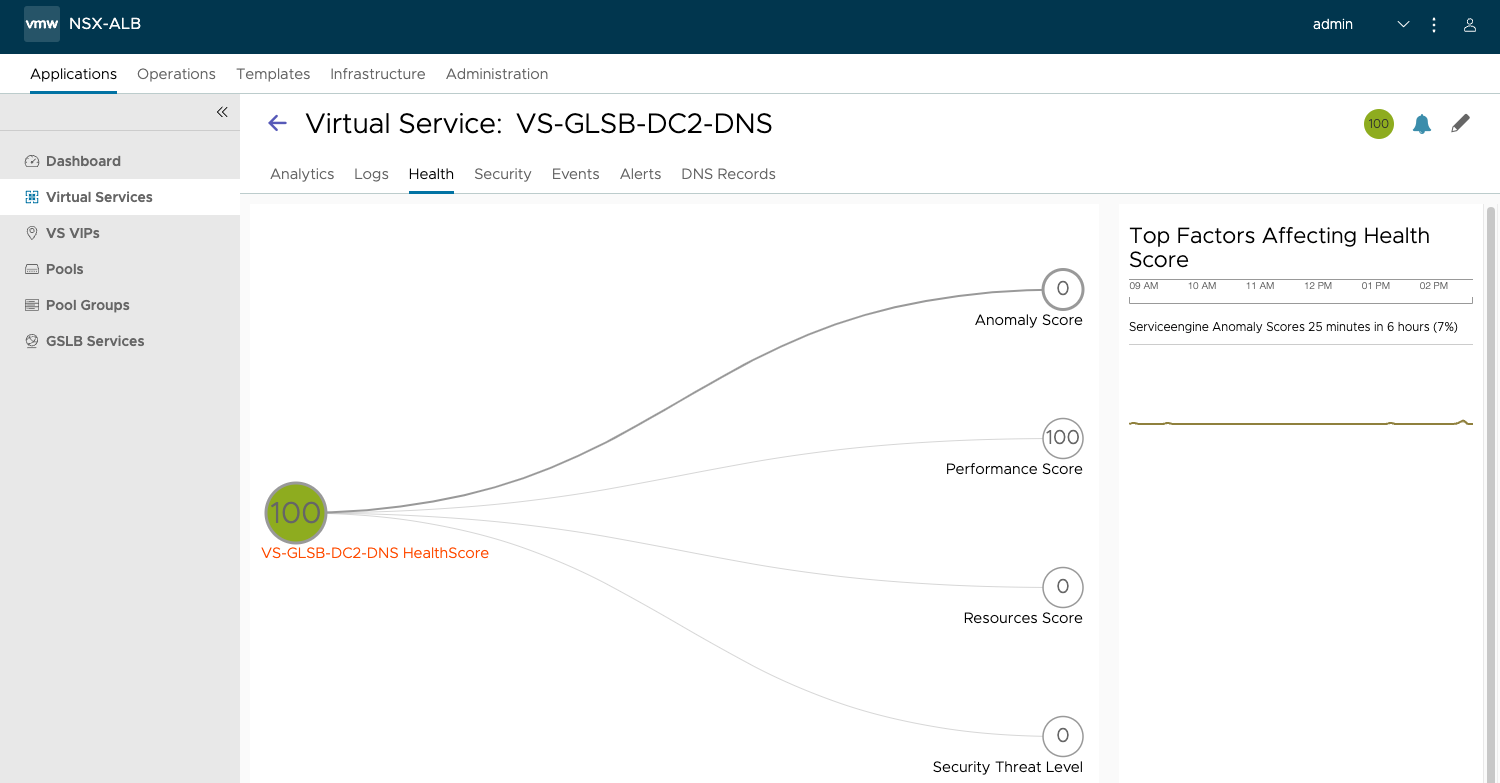Switch to the Analytics tab

point(302,174)
